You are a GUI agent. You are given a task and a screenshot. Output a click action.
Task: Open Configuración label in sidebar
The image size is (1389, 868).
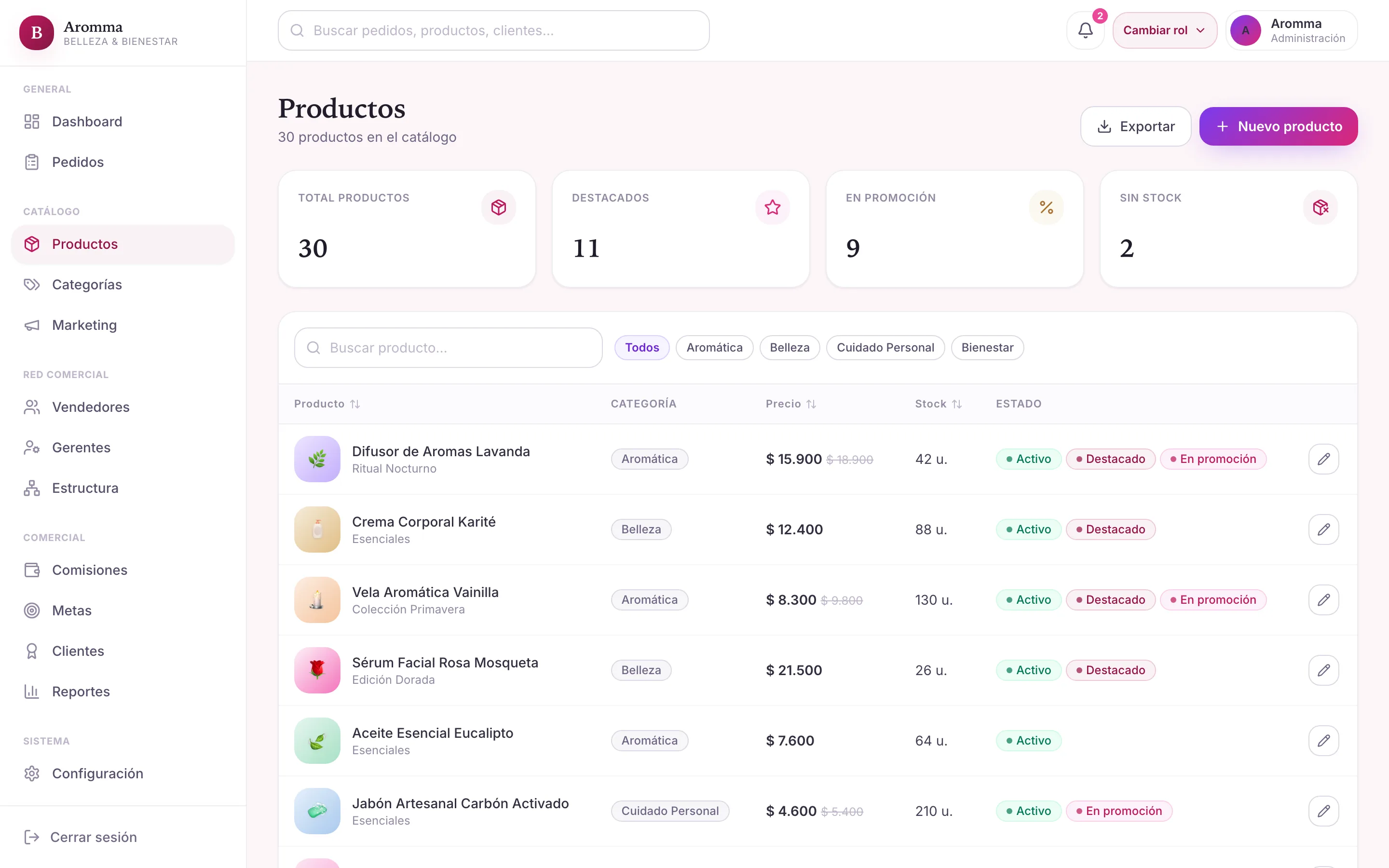[x=97, y=773]
